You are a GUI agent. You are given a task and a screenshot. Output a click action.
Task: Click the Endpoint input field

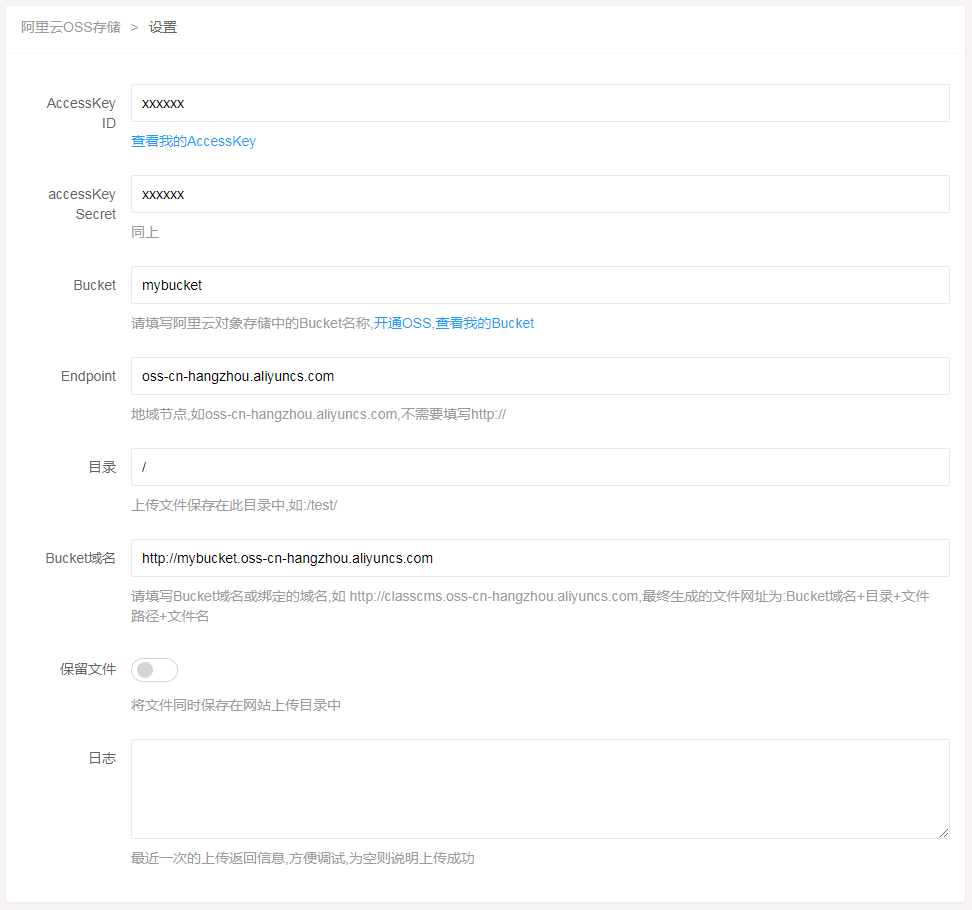(x=540, y=376)
